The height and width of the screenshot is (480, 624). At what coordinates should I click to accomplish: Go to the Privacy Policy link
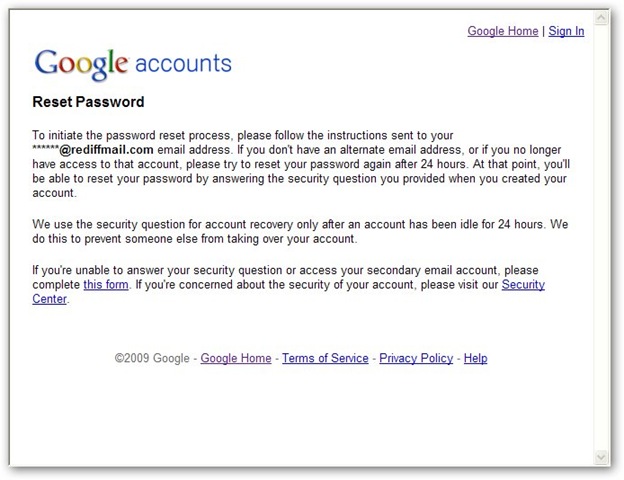416,358
